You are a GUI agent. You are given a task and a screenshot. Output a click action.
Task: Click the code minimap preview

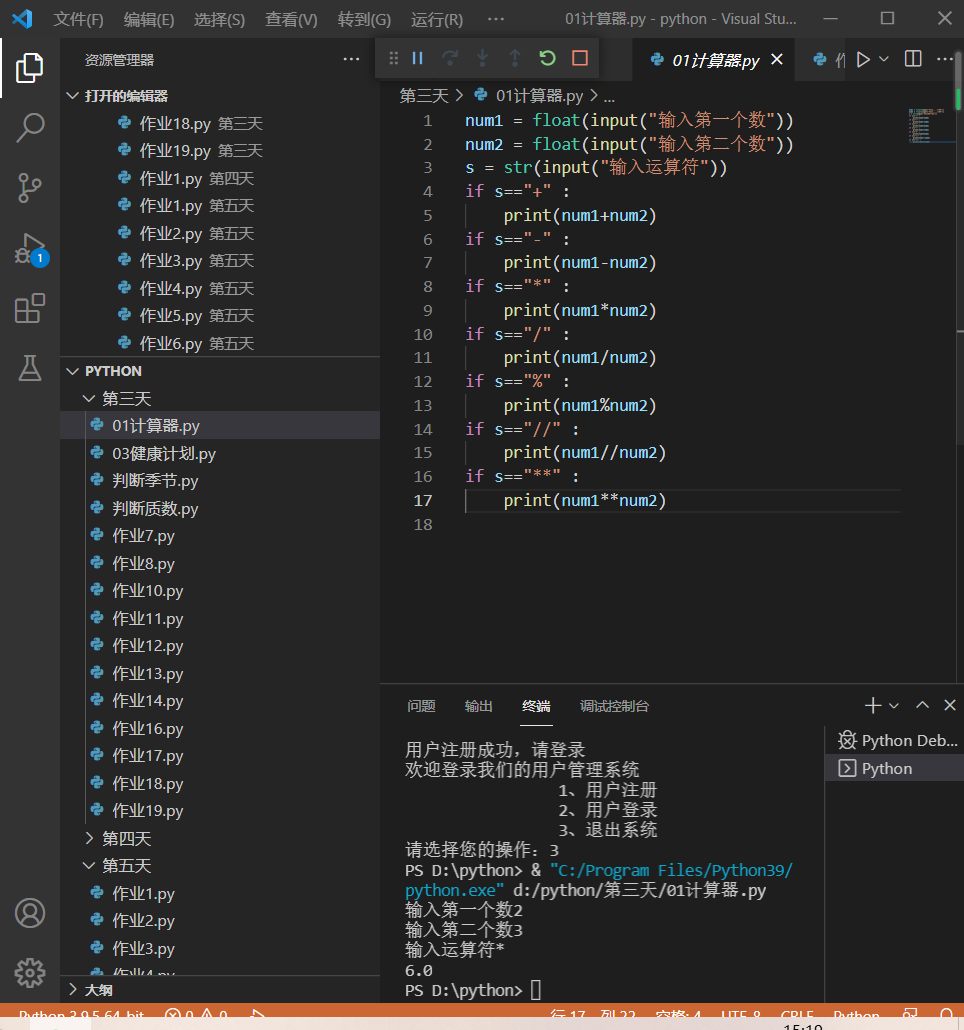click(930, 125)
